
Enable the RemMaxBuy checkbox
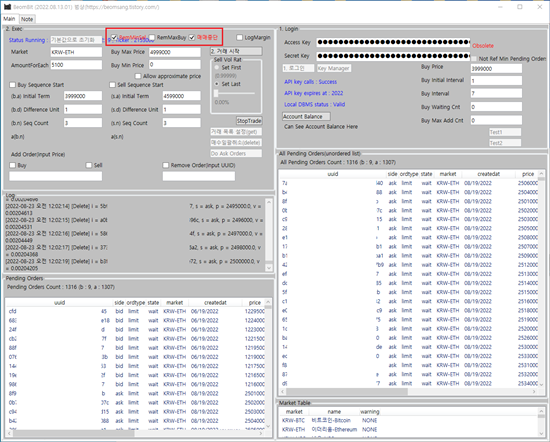pyautogui.click(x=152, y=37)
